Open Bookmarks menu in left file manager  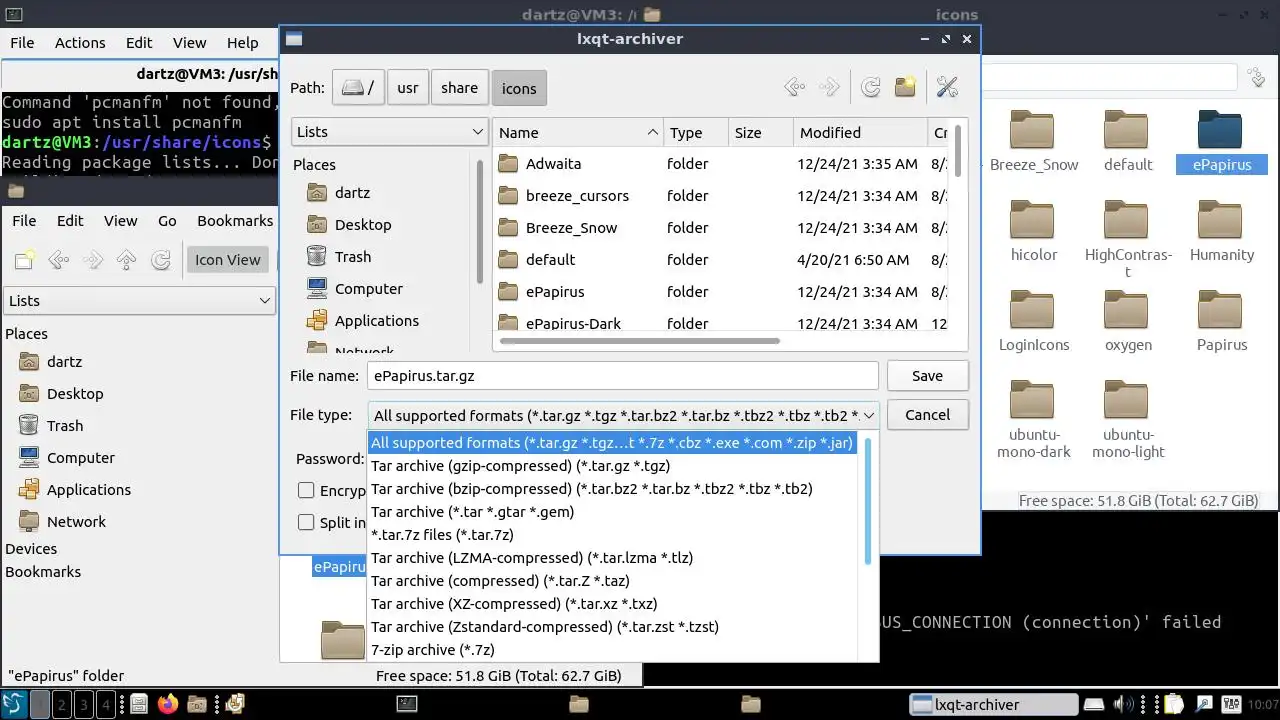[235, 221]
